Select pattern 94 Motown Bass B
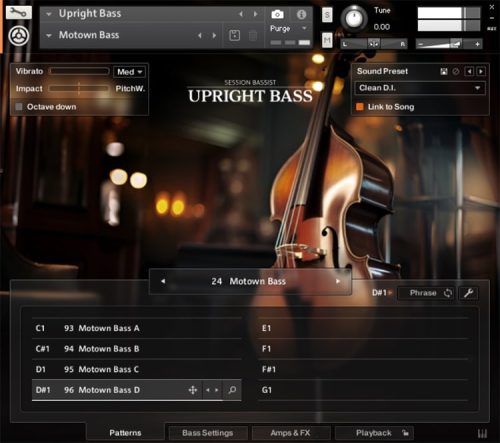 [137, 349]
